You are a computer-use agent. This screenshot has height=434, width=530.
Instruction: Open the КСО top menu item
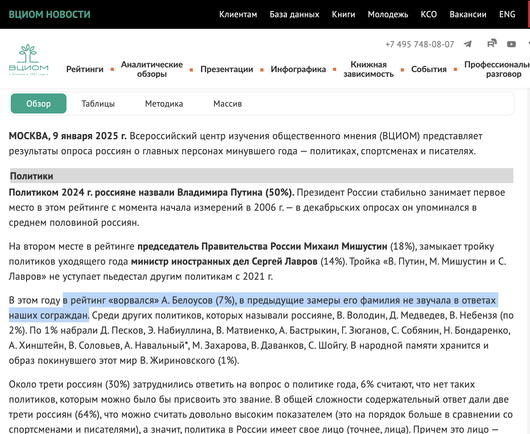click(429, 15)
